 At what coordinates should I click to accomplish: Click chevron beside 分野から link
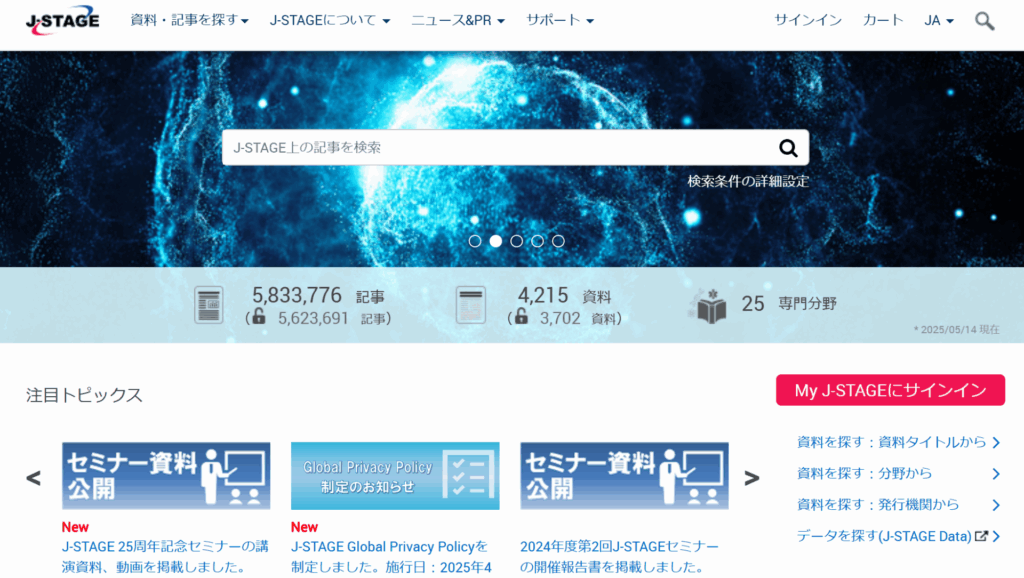click(x=996, y=474)
